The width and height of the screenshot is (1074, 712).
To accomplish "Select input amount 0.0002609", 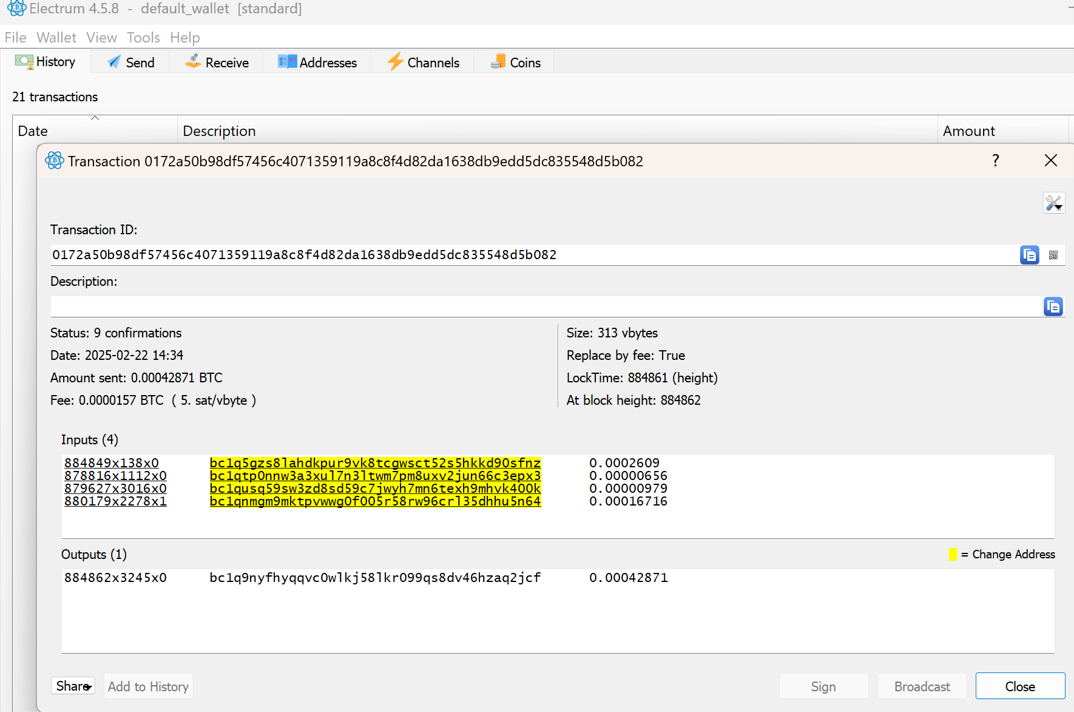I will pyautogui.click(x=624, y=463).
